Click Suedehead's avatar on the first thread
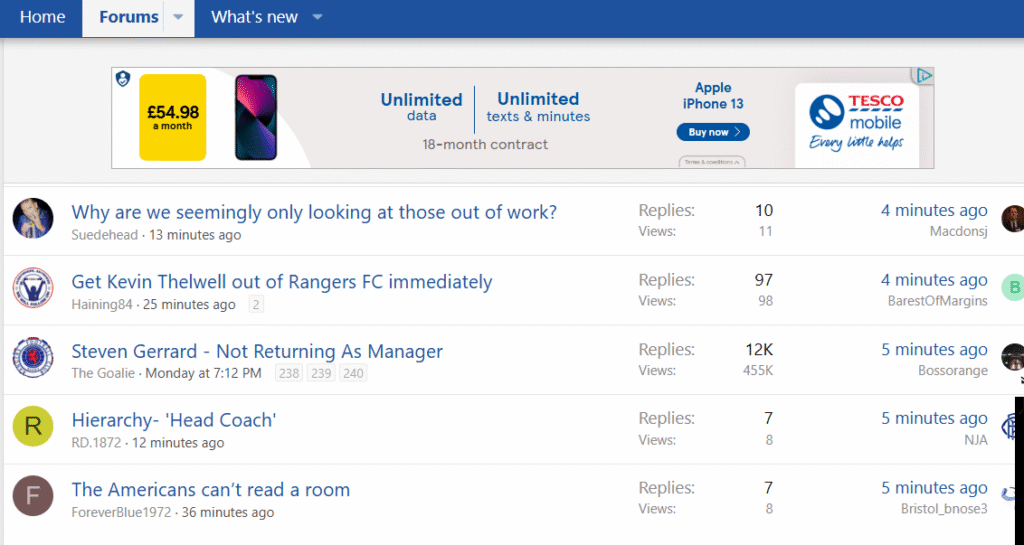This screenshot has width=1024, height=545. point(32,217)
